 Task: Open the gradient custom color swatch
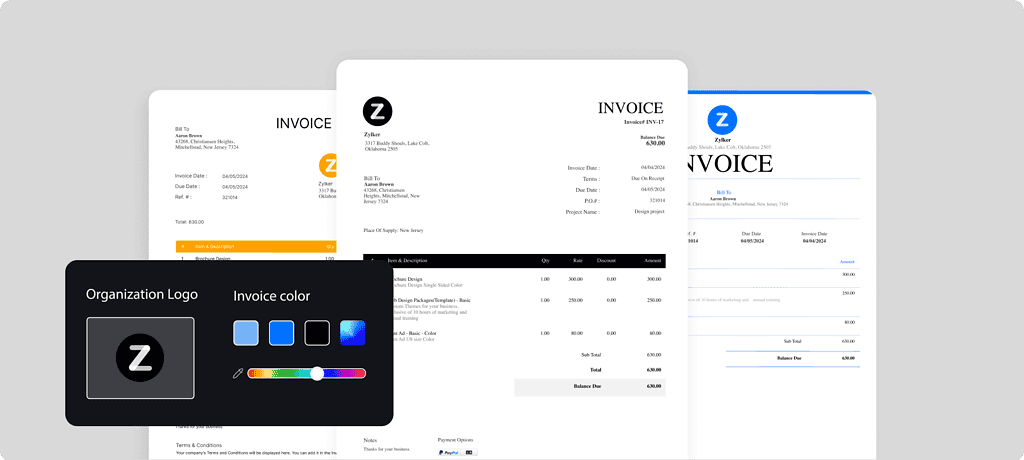pos(353,333)
